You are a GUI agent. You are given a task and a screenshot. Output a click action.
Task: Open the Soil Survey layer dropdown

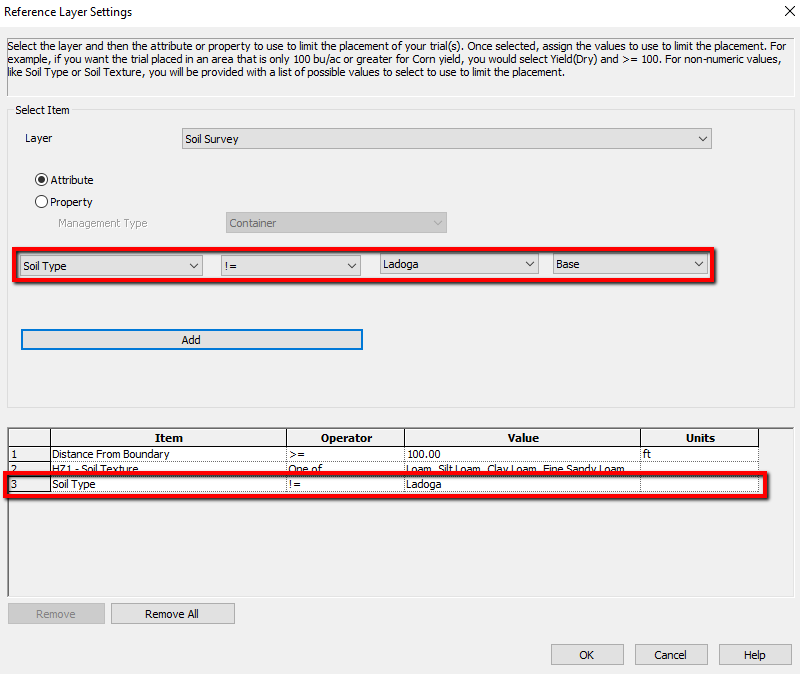pos(446,139)
